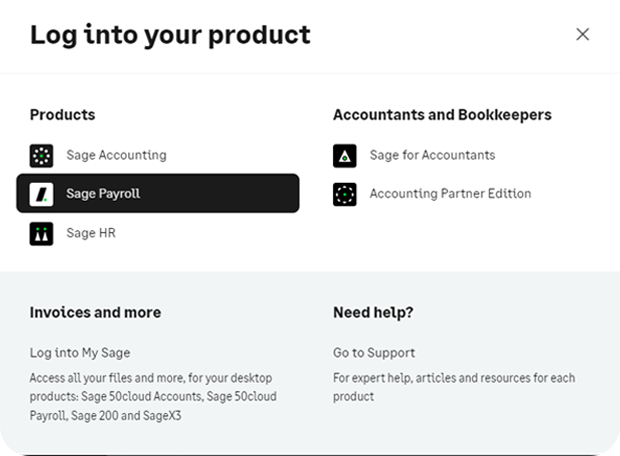
Task: Click the Need help? heading
Action: 373,312
